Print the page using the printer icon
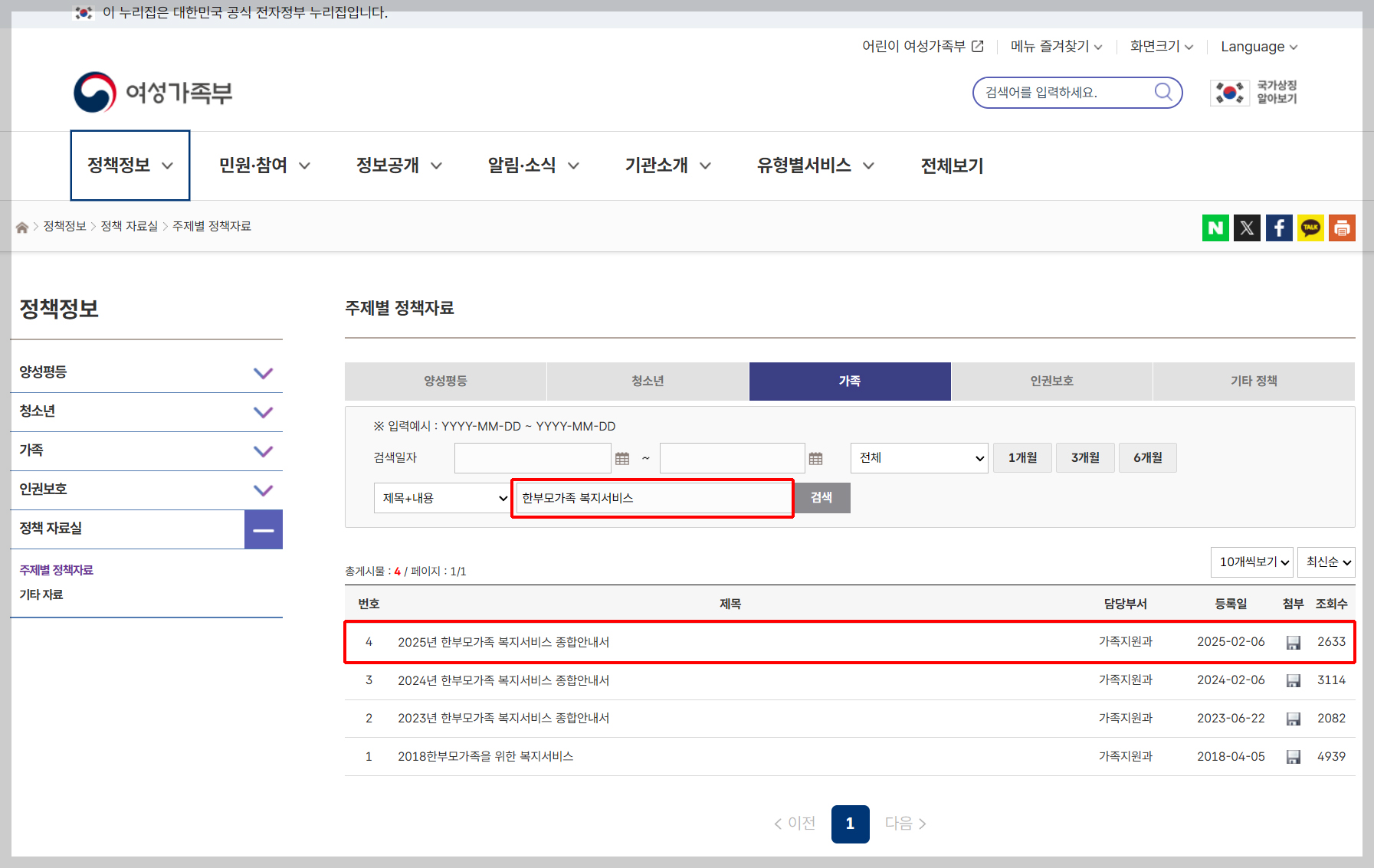The height and width of the screenshot is (868, 1374). point(1341,228)
